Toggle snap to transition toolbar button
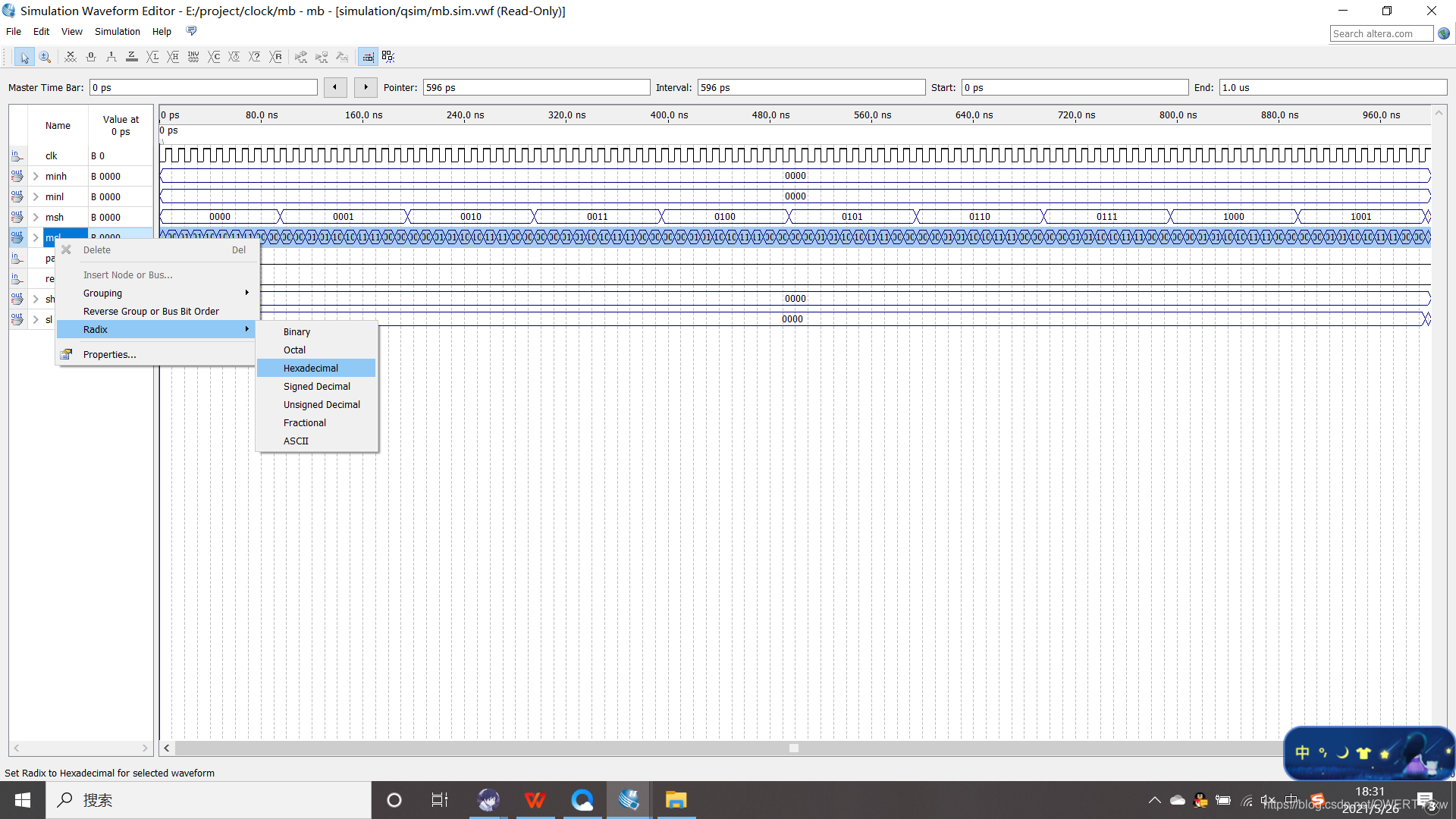The image size is (1456, 819). (368, 57)
